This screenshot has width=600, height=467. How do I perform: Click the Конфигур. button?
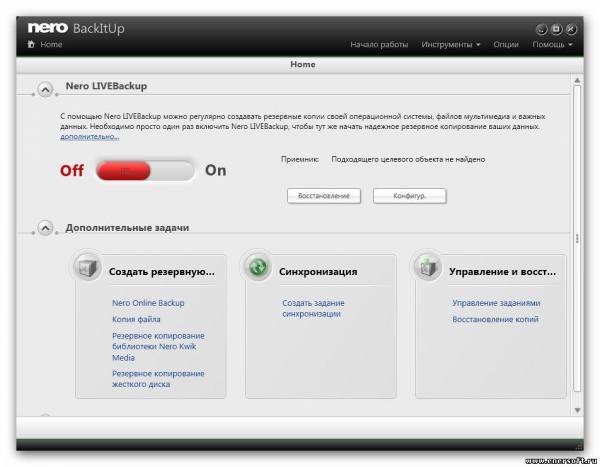click(x=409, y=196)
